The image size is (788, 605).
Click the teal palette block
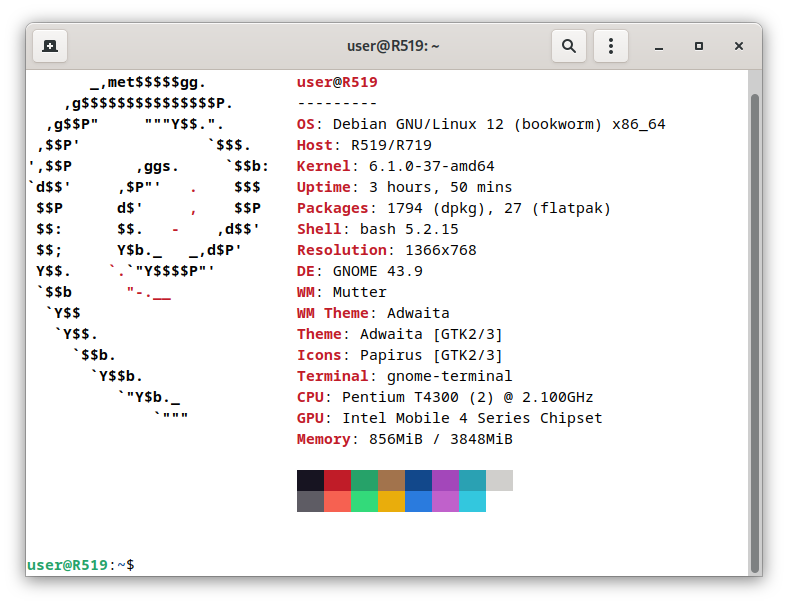coord(472,480)
